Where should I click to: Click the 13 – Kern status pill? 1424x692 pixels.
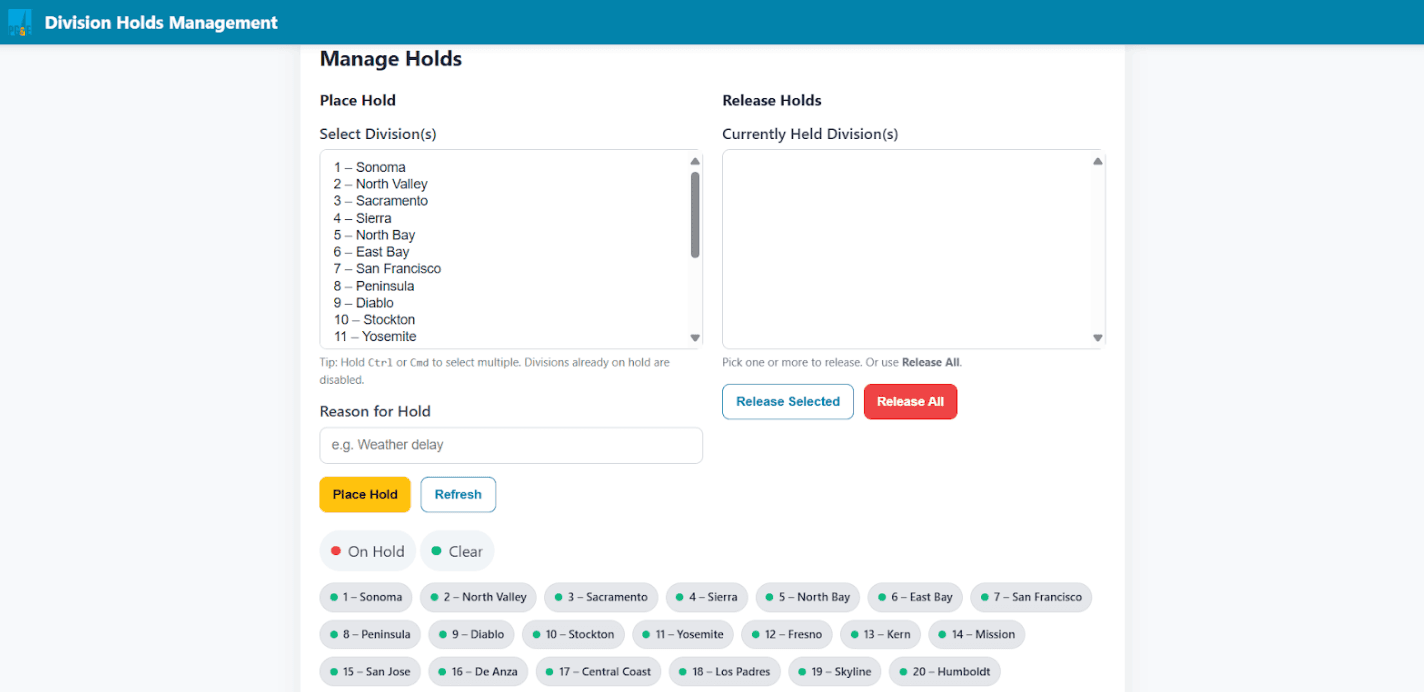point(880,634)
